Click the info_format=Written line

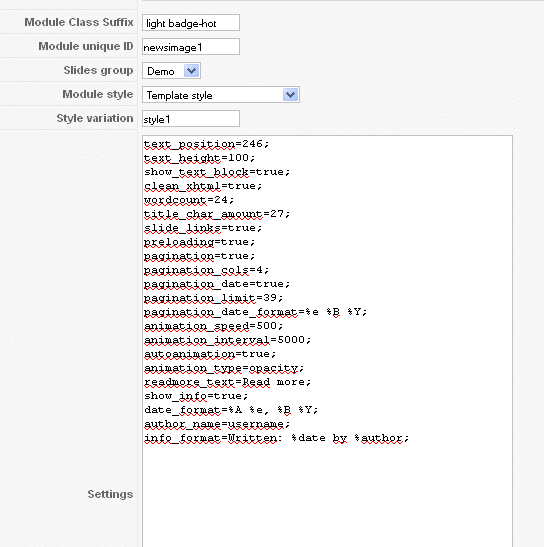276,438
